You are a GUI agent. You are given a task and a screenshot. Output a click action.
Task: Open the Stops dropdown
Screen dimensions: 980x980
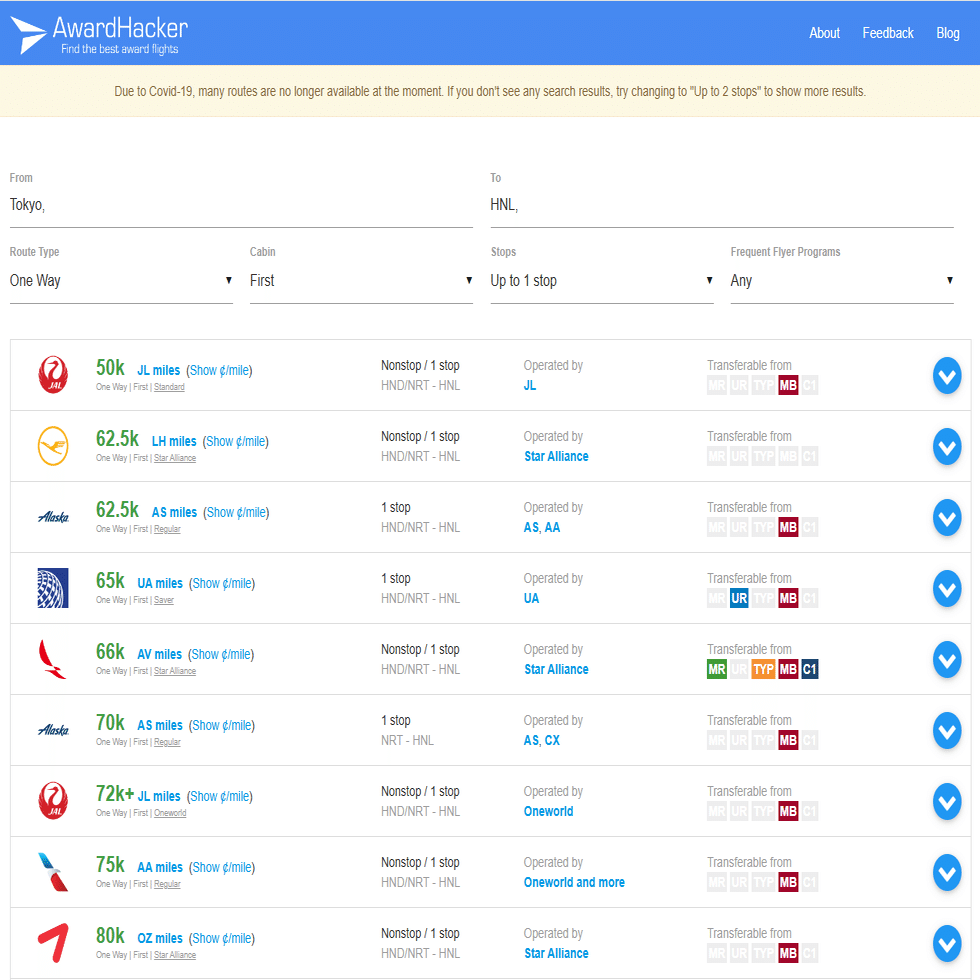click(x=602, y=281)
